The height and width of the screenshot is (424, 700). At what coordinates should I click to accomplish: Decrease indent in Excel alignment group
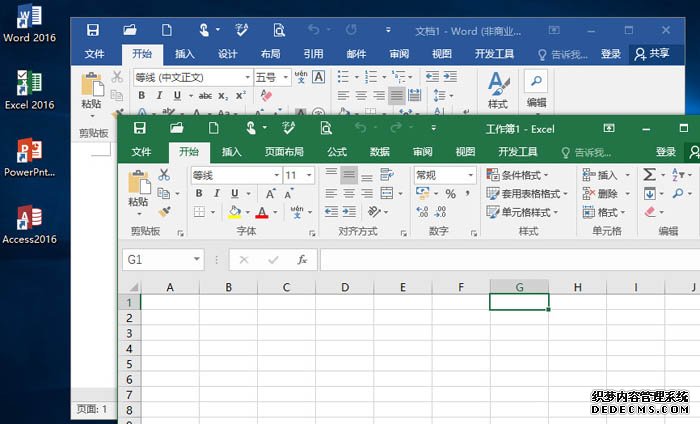[x=331, y=212]
